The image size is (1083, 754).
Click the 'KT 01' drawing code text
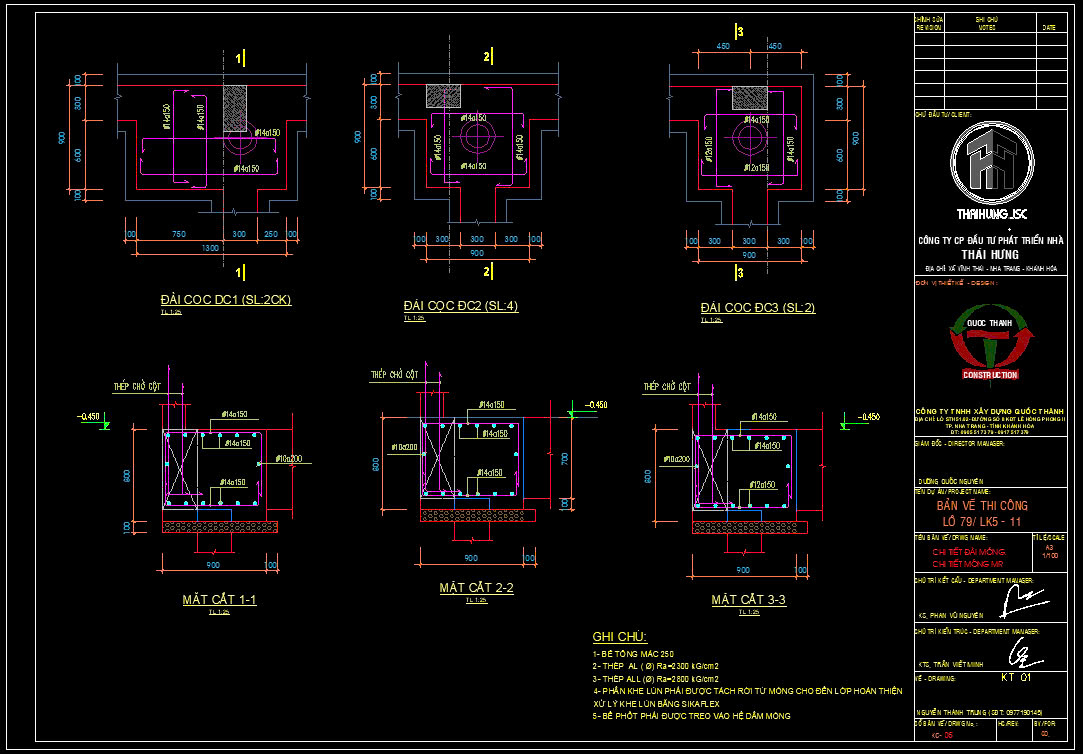coord(1016,677)
